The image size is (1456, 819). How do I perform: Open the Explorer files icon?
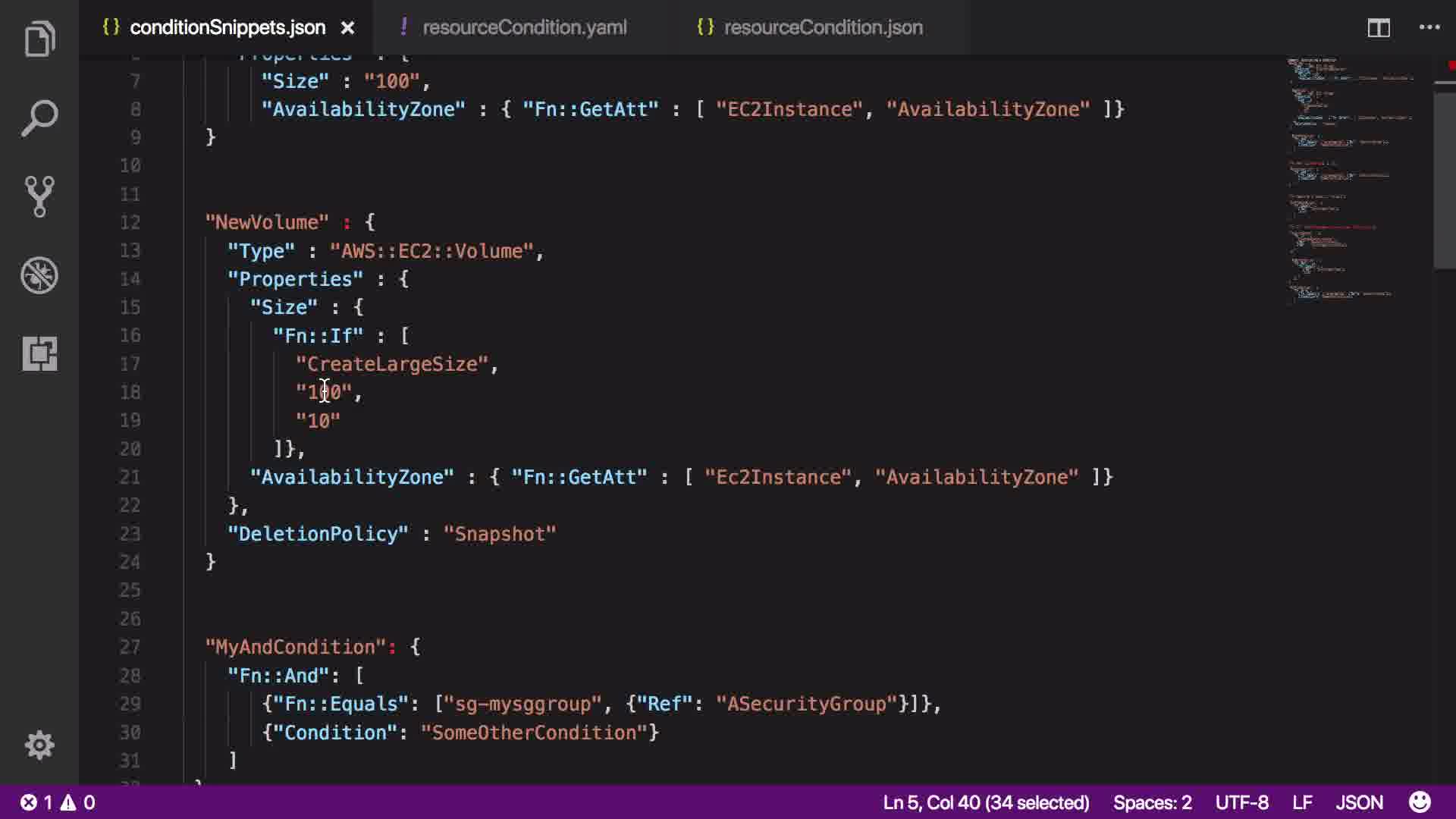tap(39, 39)
